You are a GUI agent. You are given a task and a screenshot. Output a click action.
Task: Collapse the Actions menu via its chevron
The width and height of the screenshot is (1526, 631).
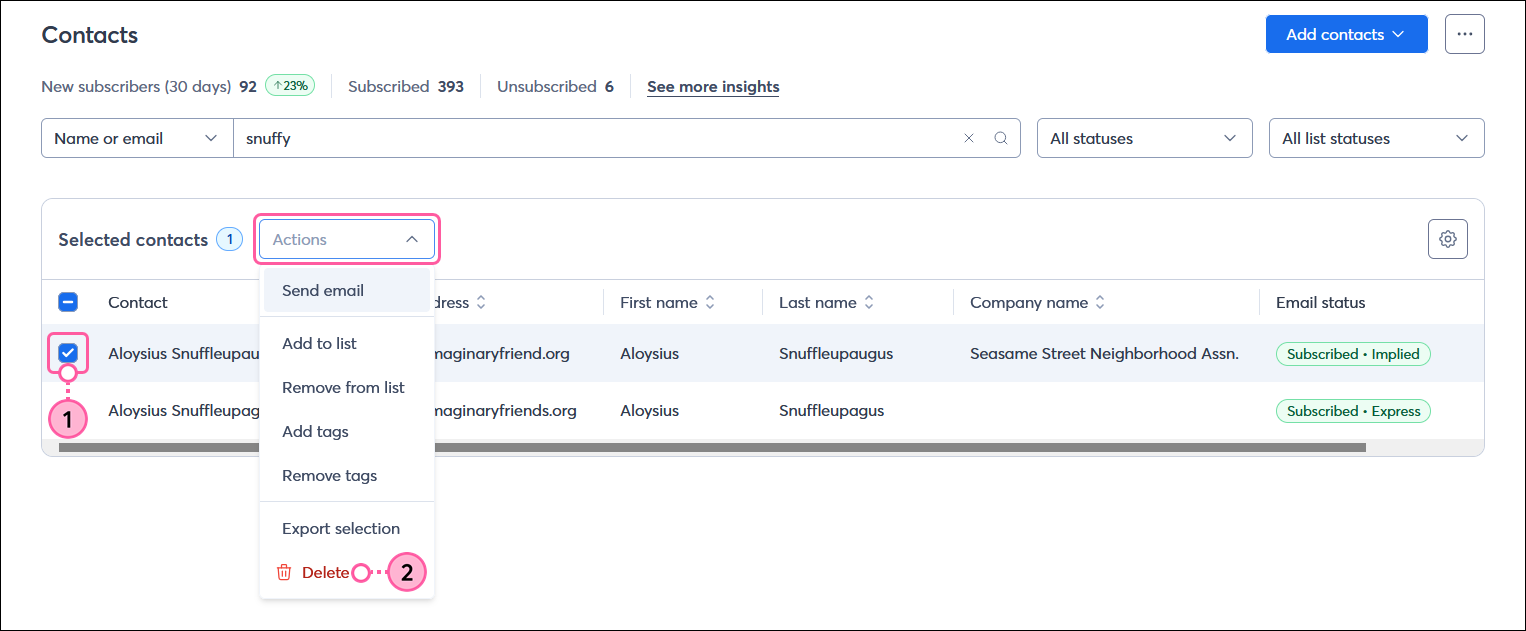click(x=412, y=239)
